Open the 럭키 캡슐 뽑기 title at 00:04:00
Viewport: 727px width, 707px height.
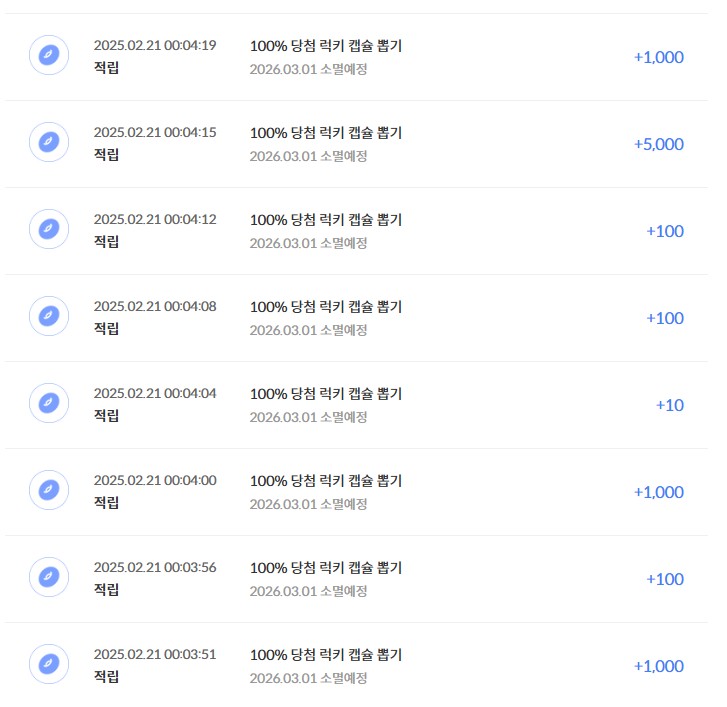pyautogui.click(x=326, y=481)
